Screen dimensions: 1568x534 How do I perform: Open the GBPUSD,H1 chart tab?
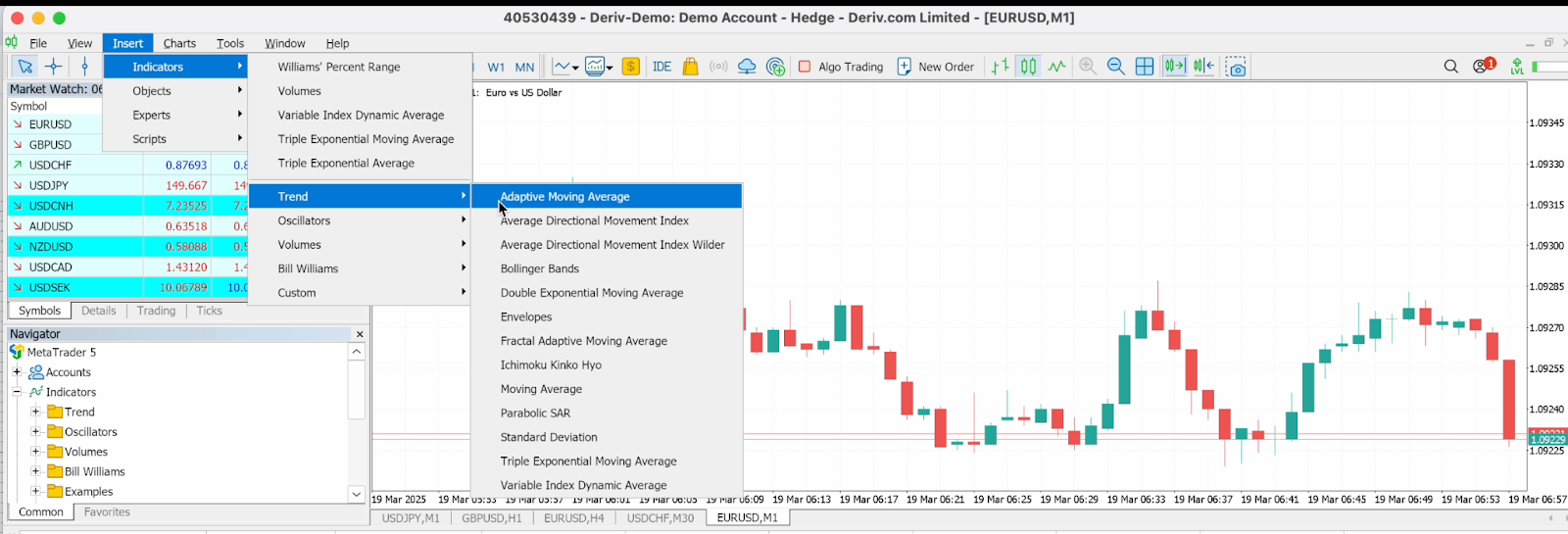pos(492,517)
